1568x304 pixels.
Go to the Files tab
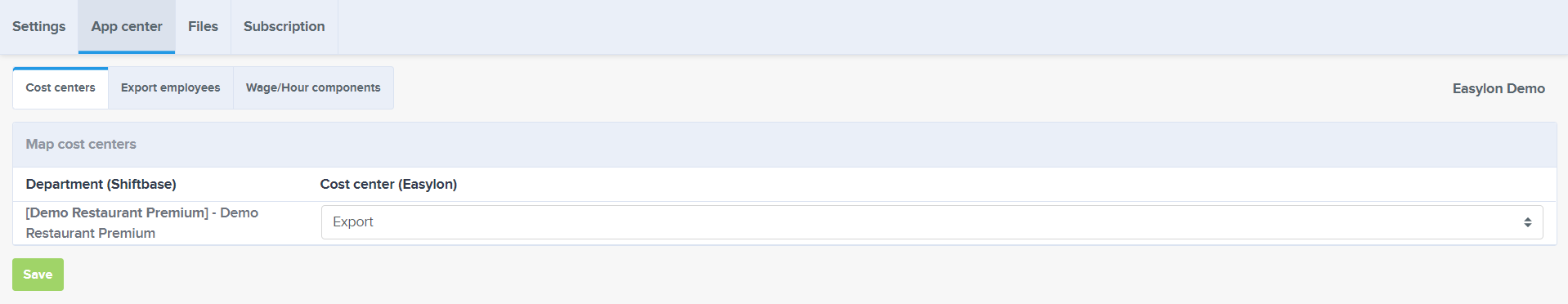point(203,27)
